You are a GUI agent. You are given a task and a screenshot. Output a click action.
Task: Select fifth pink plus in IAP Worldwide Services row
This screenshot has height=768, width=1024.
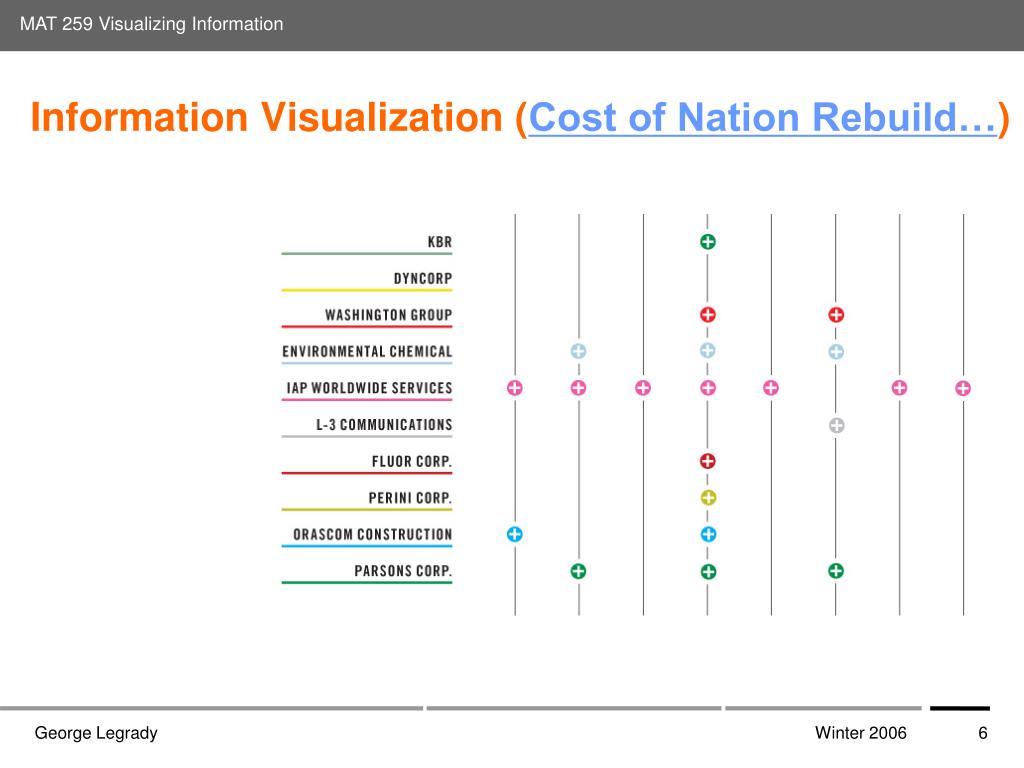click(771, 388)
